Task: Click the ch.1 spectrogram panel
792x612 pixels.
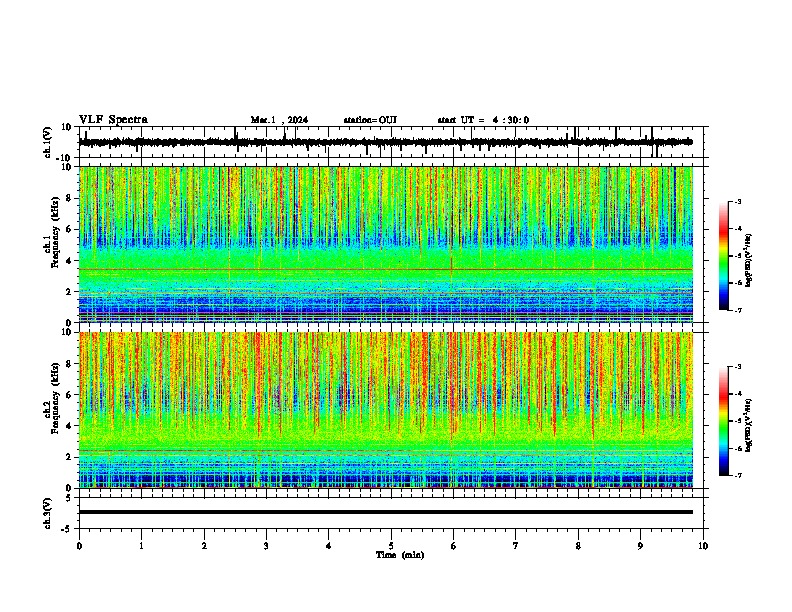Action: [x=386, y=244]
